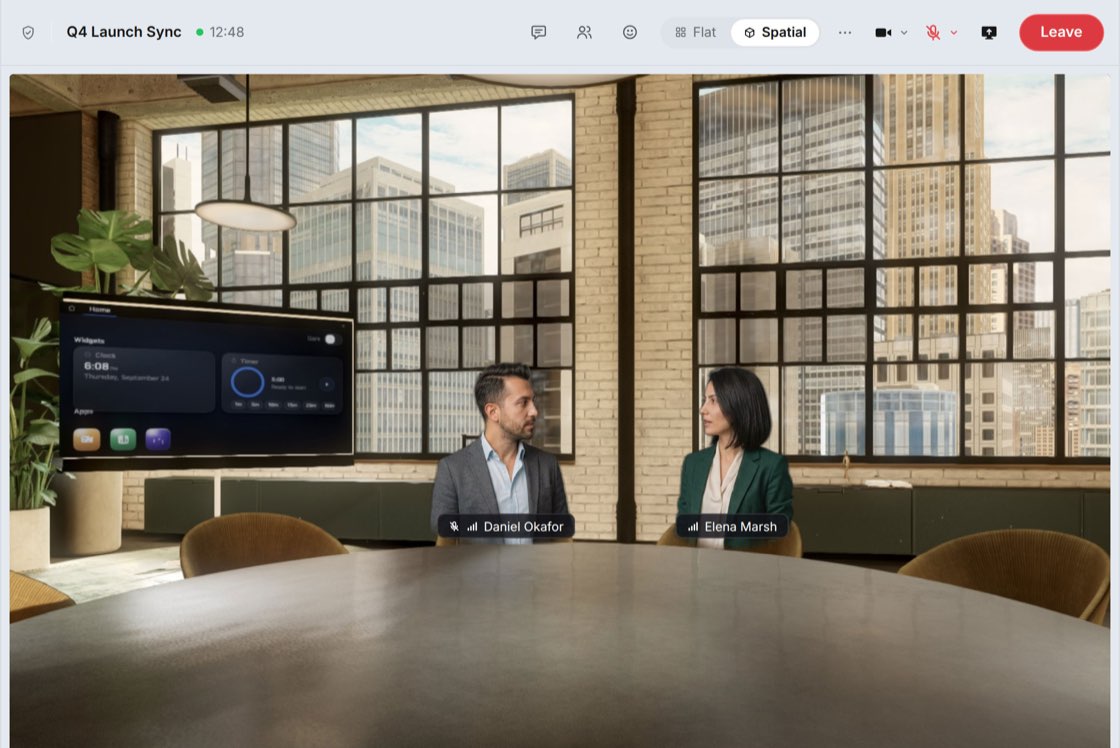The height and width of the screenshot is (748, 1120).
Task: Click the 12:48 meeting timer
Action: [x=226, y=32]
